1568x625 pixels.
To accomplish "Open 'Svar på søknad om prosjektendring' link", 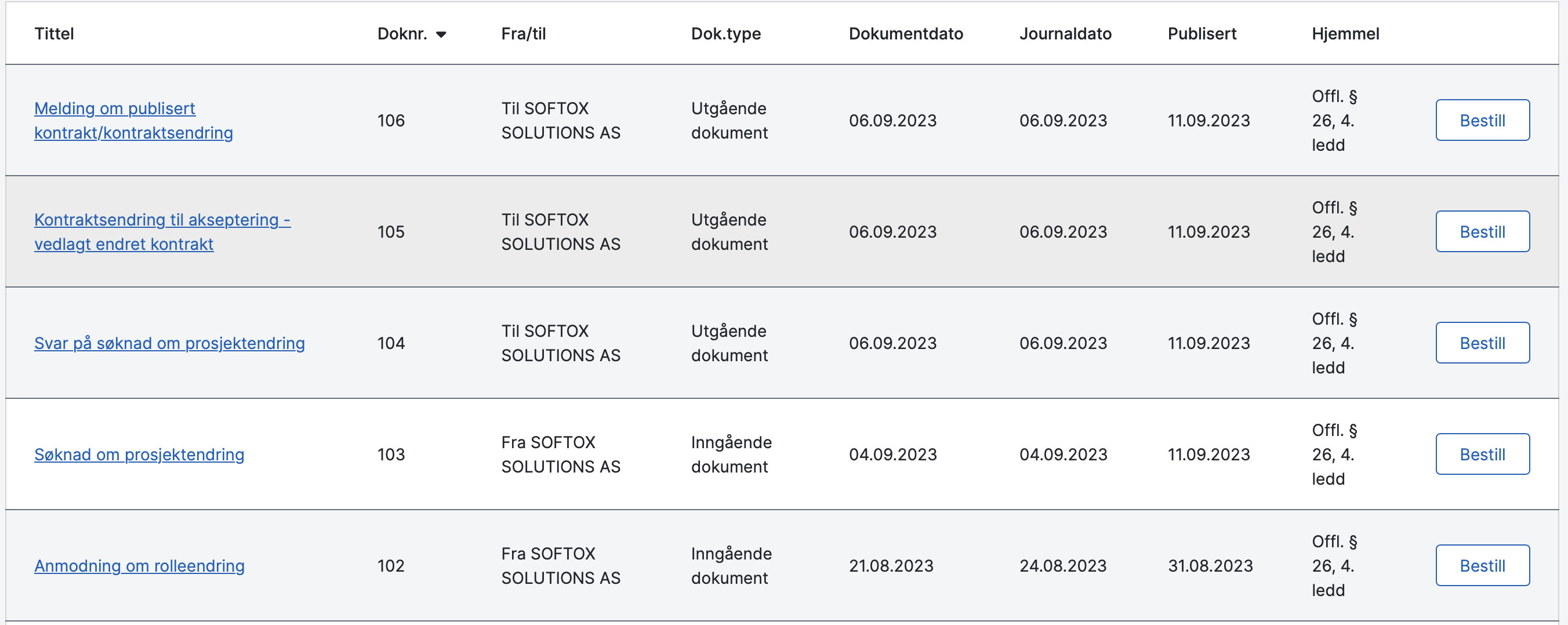I will tap(169, 343).
